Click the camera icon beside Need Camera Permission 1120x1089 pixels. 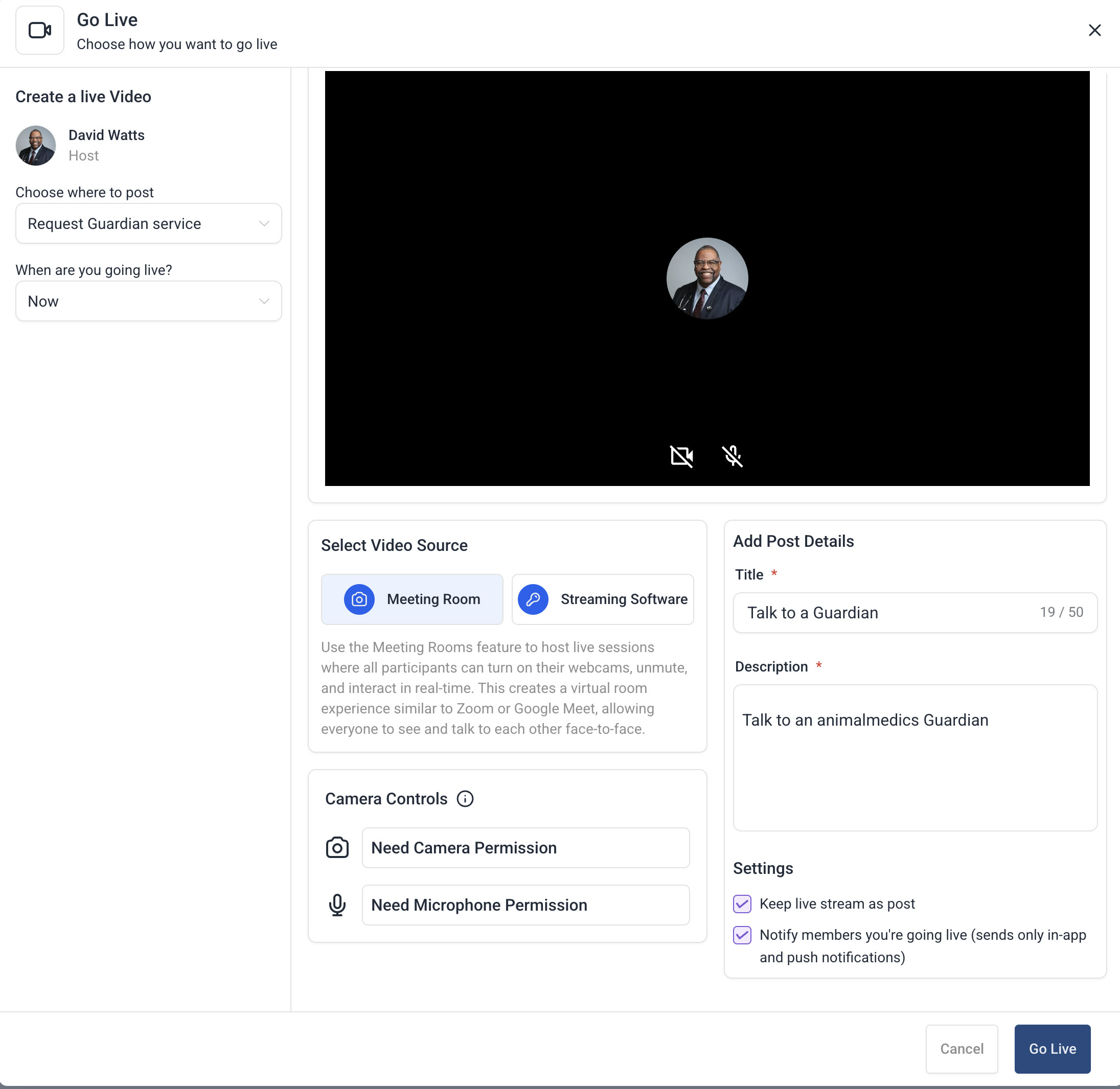(x=337, y=847)
